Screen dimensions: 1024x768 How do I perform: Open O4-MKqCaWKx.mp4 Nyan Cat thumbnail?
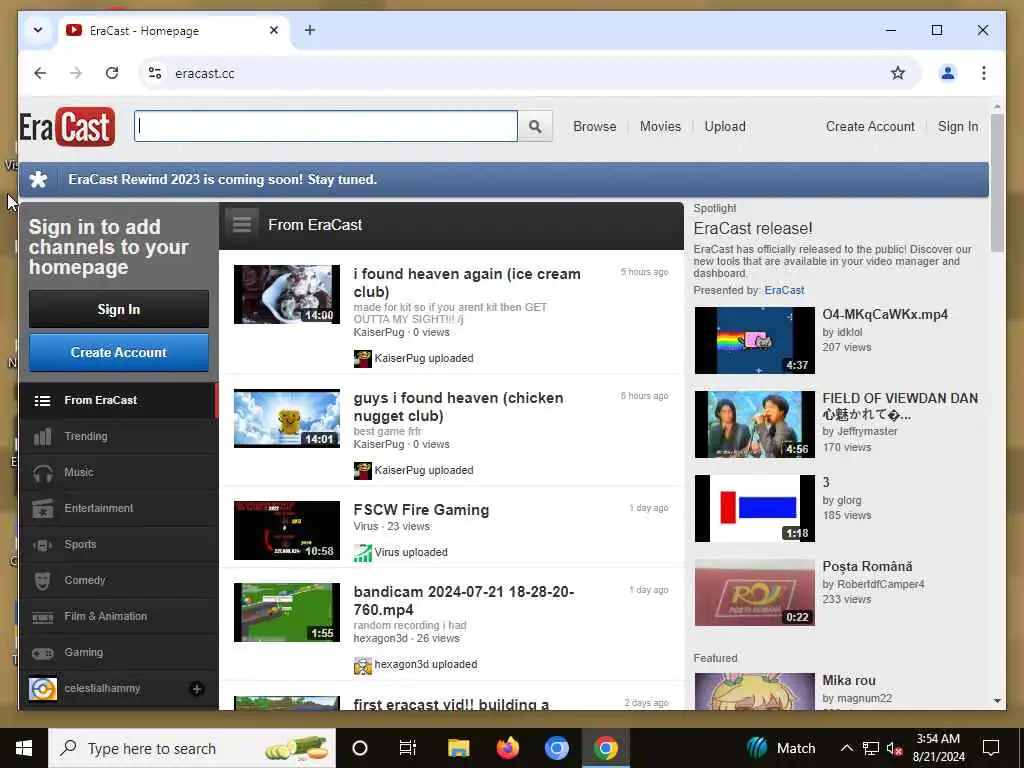tap(754, 341)
